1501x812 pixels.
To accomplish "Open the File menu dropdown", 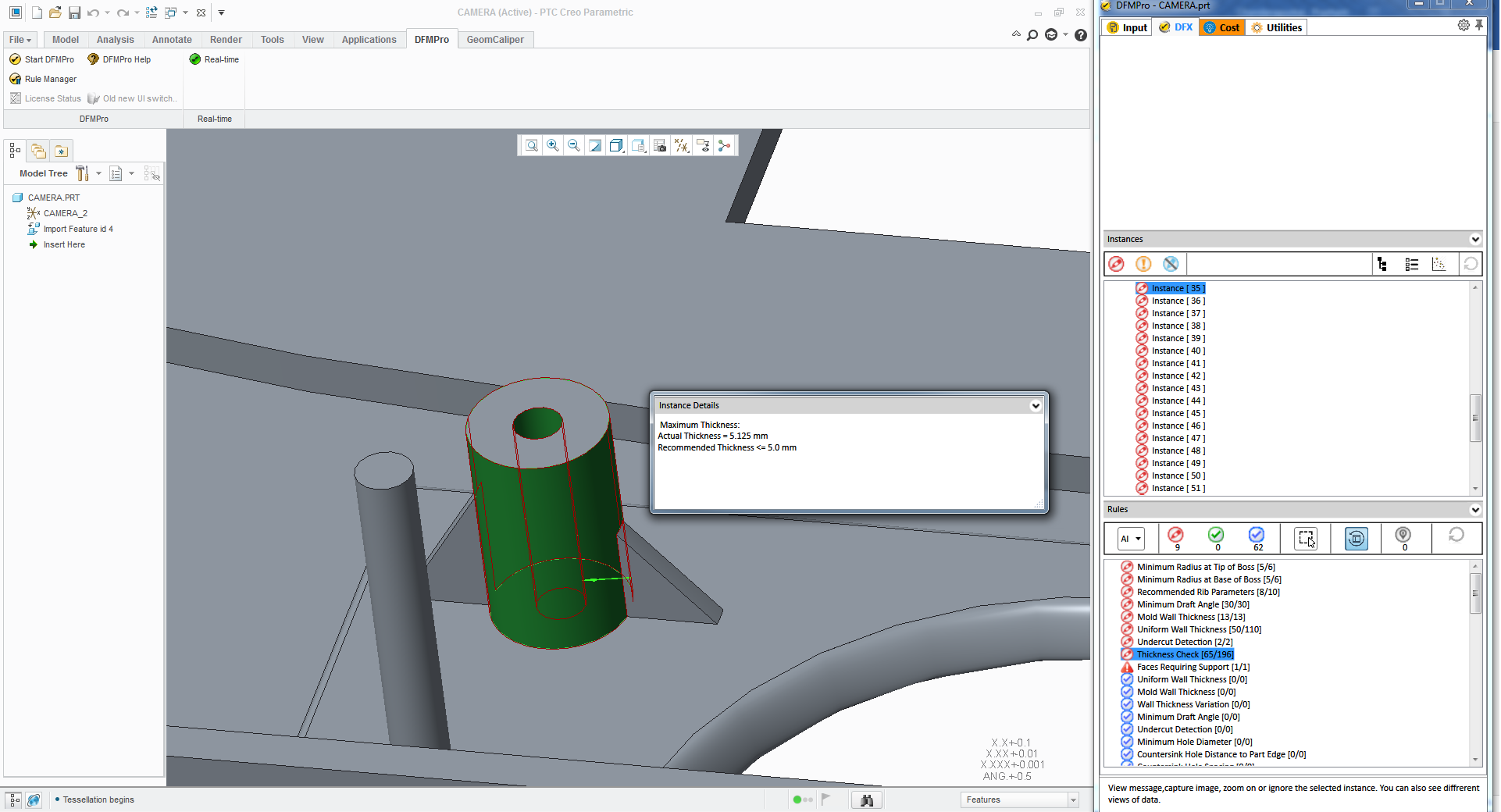I will click(x=20, y=40).
